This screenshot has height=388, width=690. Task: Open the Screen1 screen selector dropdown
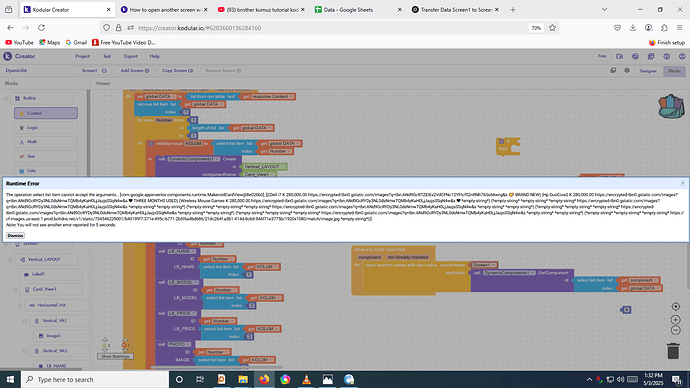pos(92,70)
